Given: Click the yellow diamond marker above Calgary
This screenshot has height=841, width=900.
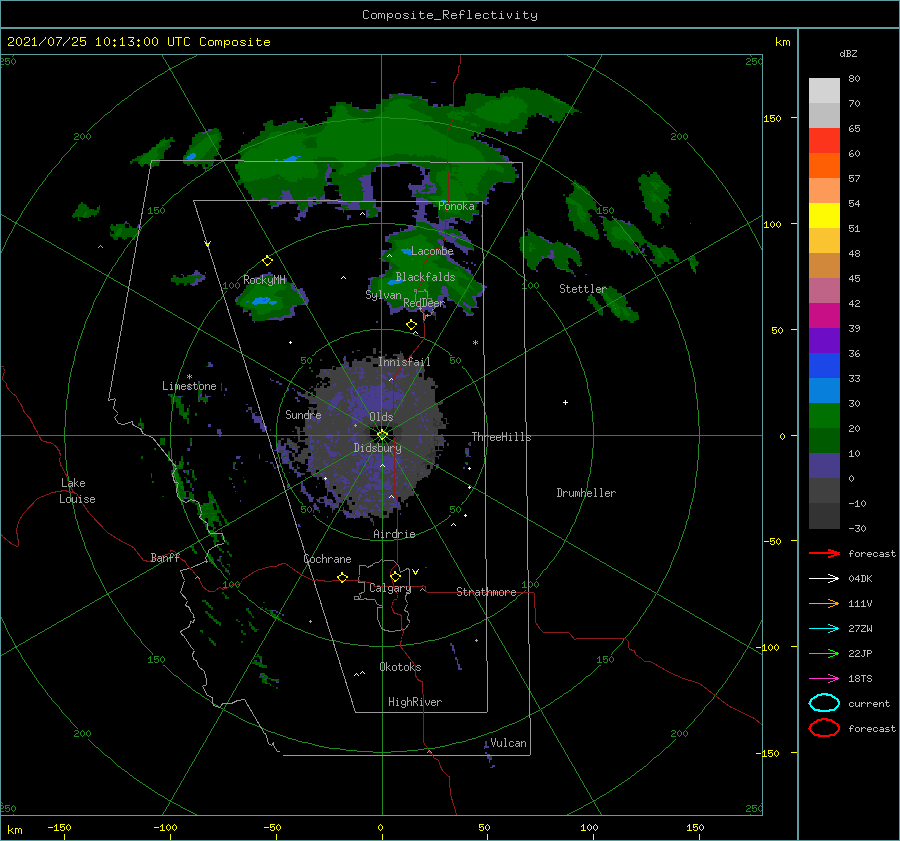Looking at the screenshot, I should [x=395, y=576].
